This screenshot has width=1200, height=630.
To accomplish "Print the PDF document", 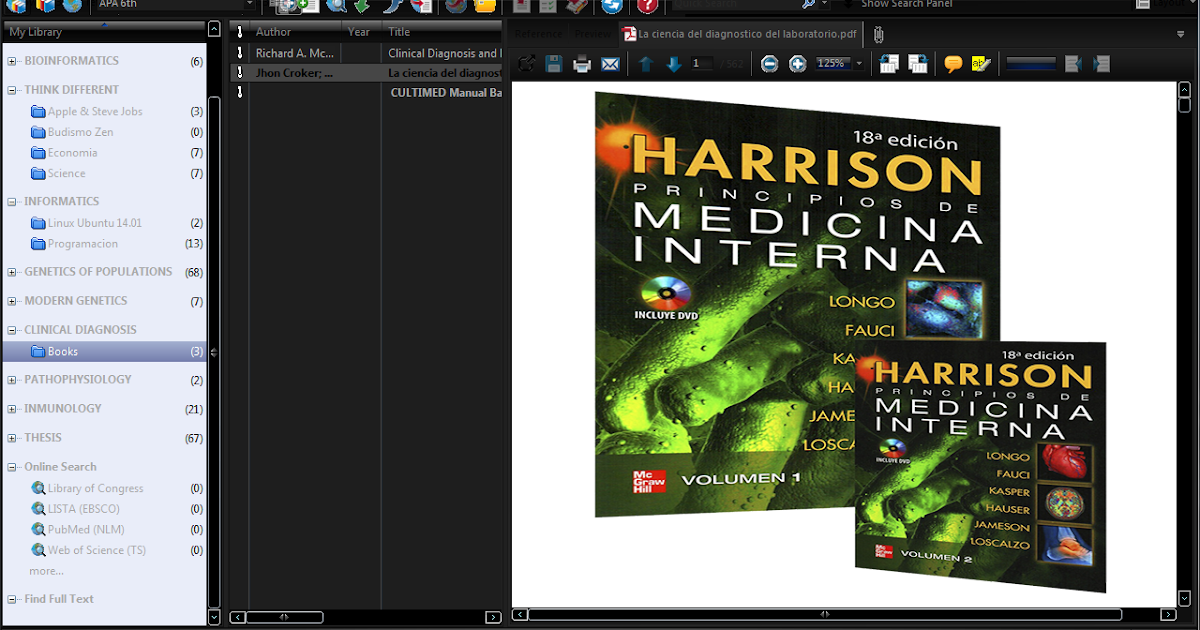I will (582, 64).
